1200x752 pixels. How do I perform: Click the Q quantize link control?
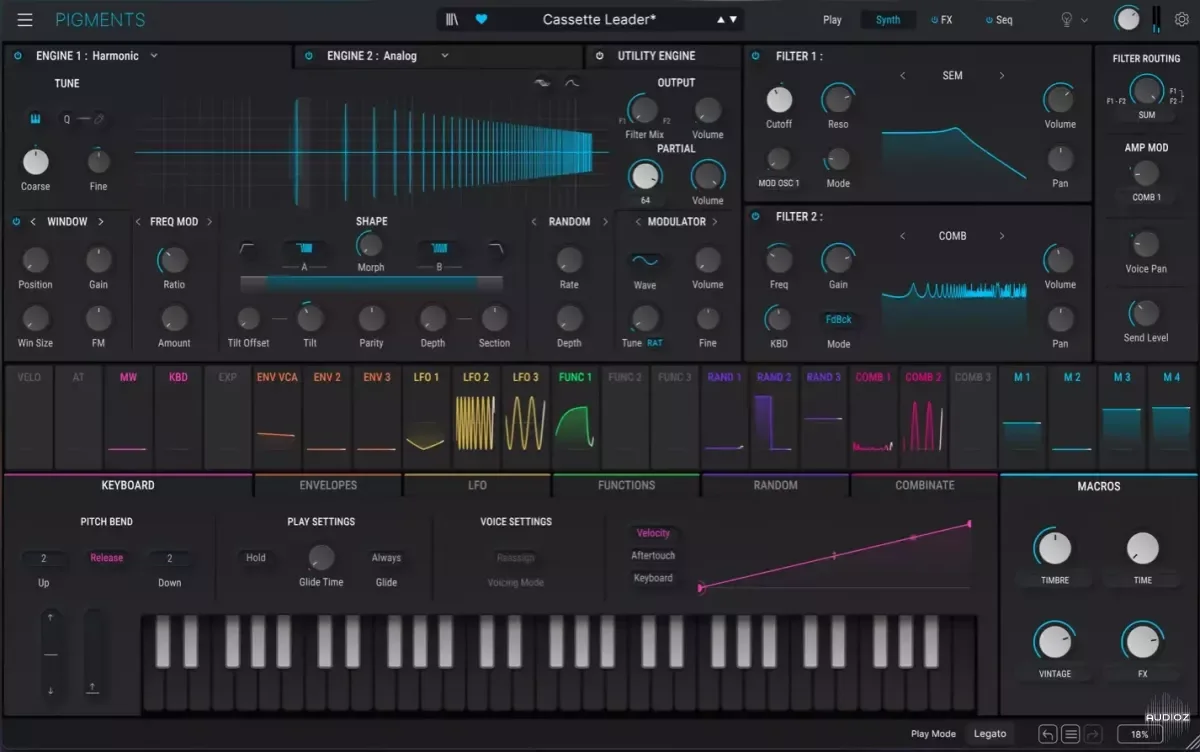point(83,119)
